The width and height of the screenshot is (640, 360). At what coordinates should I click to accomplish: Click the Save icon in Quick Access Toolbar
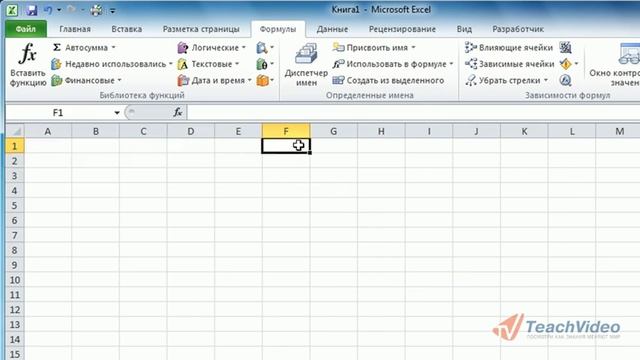tap(32, 10)
